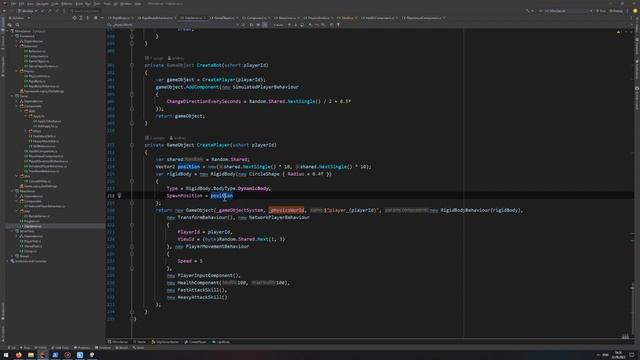Image resolution: width=640 pixels, height=360 pixels.
Task: Open the Problems tool window
Action: tap(82, 348)
